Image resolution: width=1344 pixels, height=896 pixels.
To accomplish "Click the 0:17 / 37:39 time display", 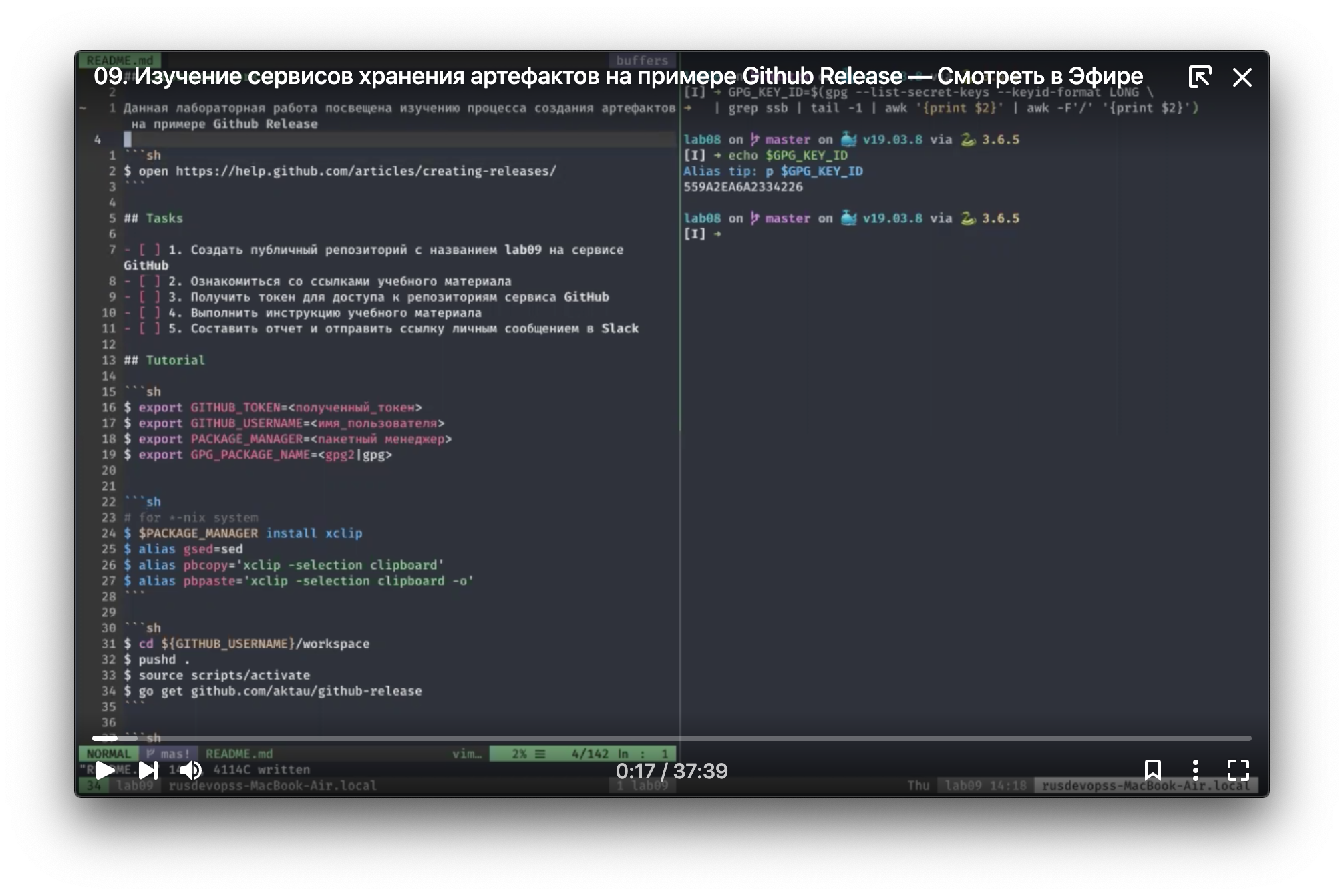I will coord(671,771).
